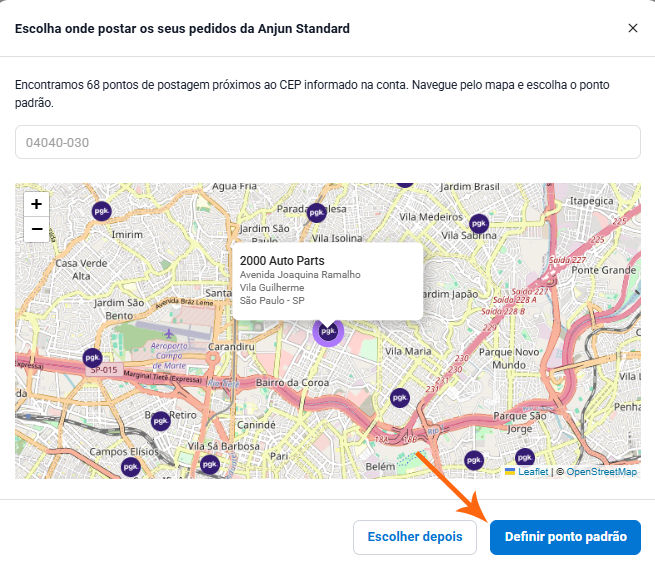Select pgk marker at map top edge
This screenshot has width=655, height=572.
404,186
